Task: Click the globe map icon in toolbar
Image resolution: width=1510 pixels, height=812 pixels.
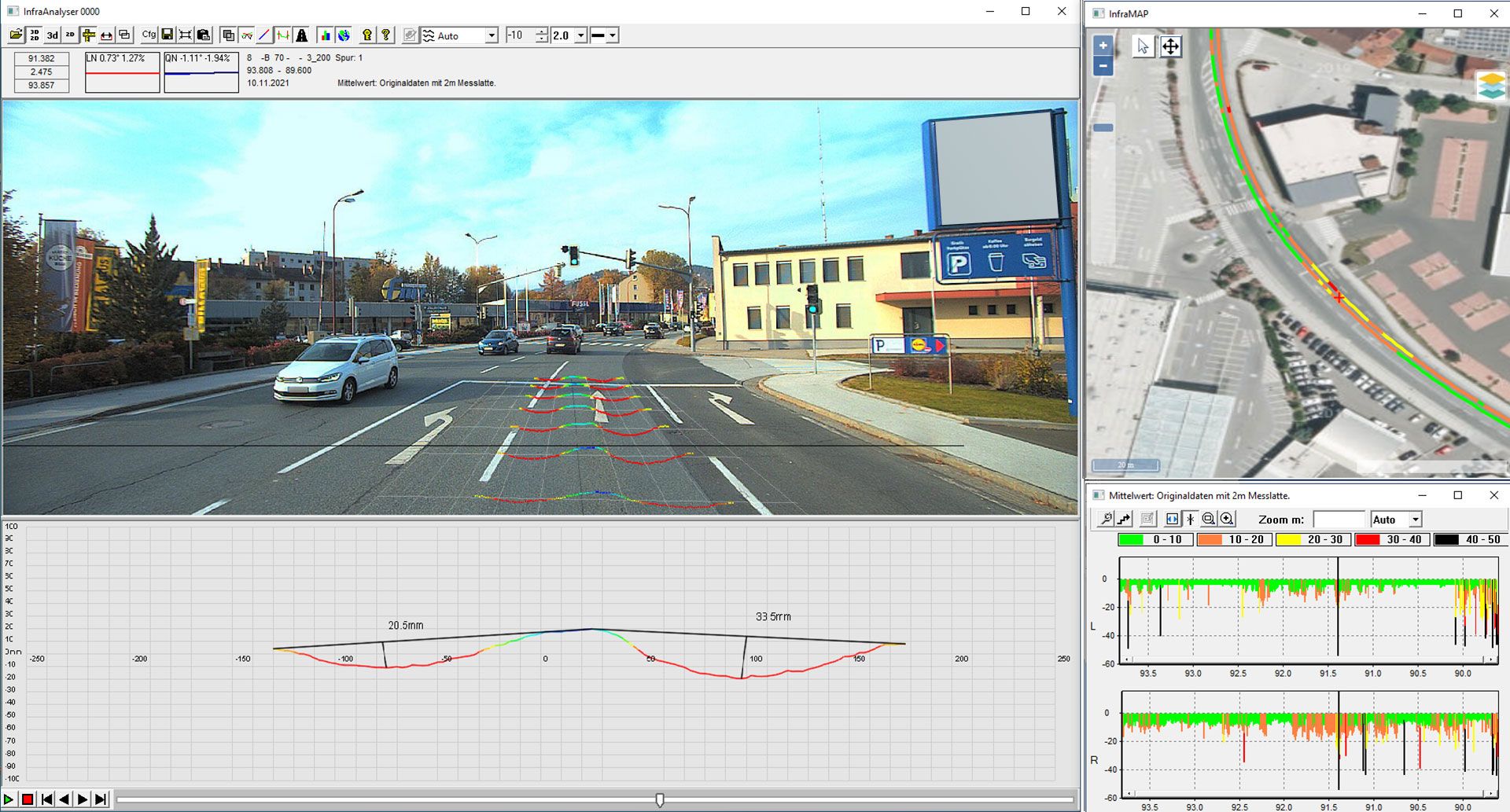Action: [344, 35]
